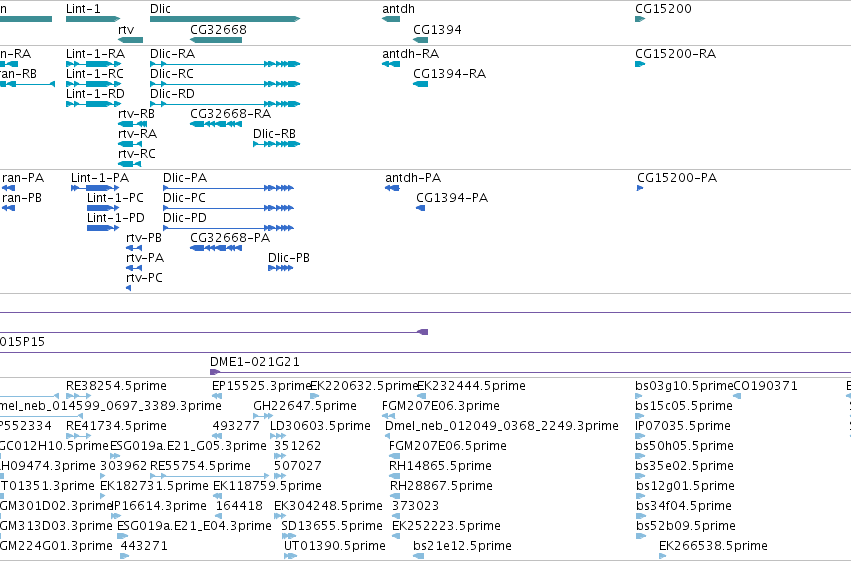Select the CG1394 gene feature

coord(421,40)
